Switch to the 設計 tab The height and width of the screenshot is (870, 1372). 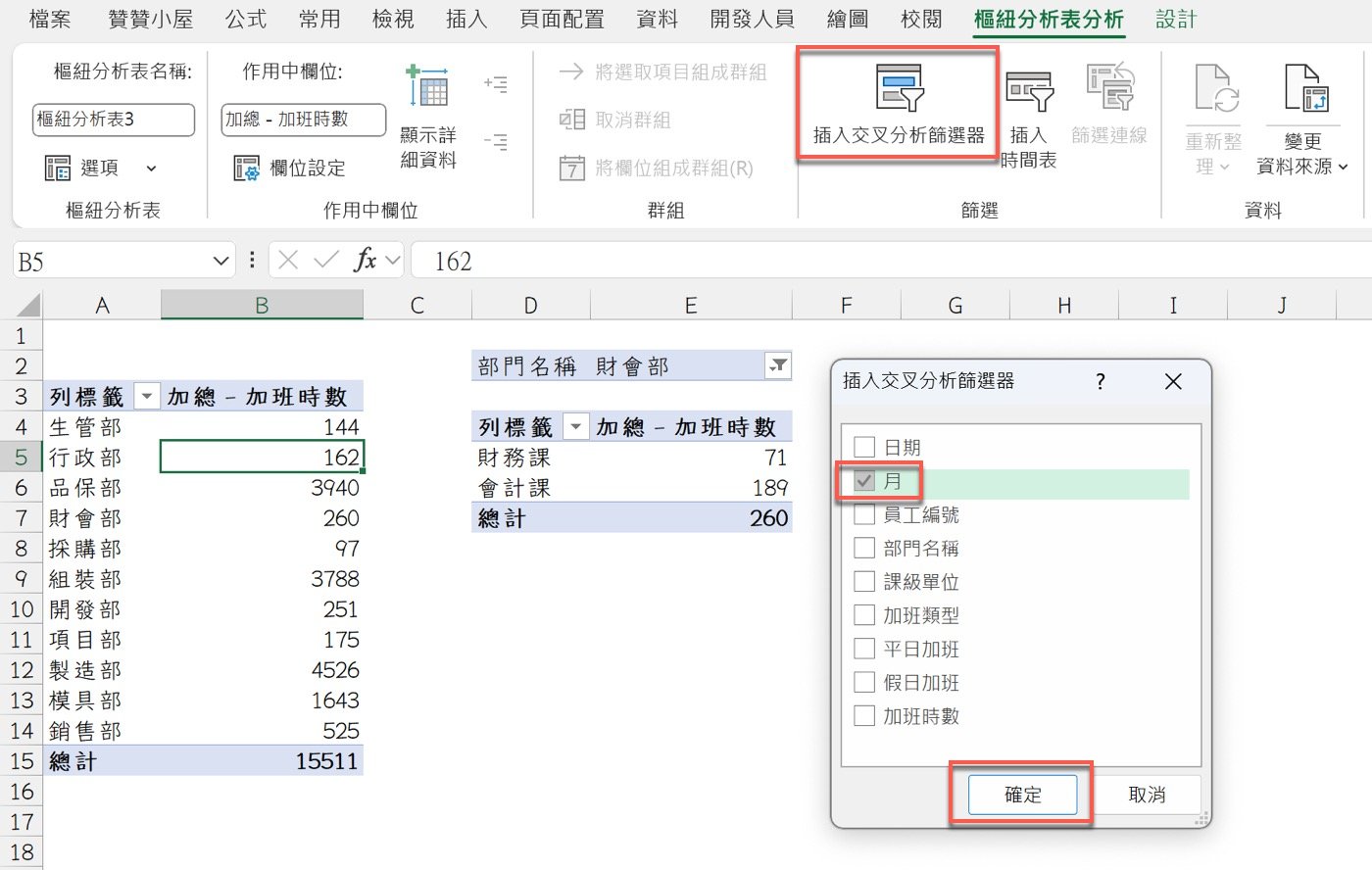point(1175,20)
